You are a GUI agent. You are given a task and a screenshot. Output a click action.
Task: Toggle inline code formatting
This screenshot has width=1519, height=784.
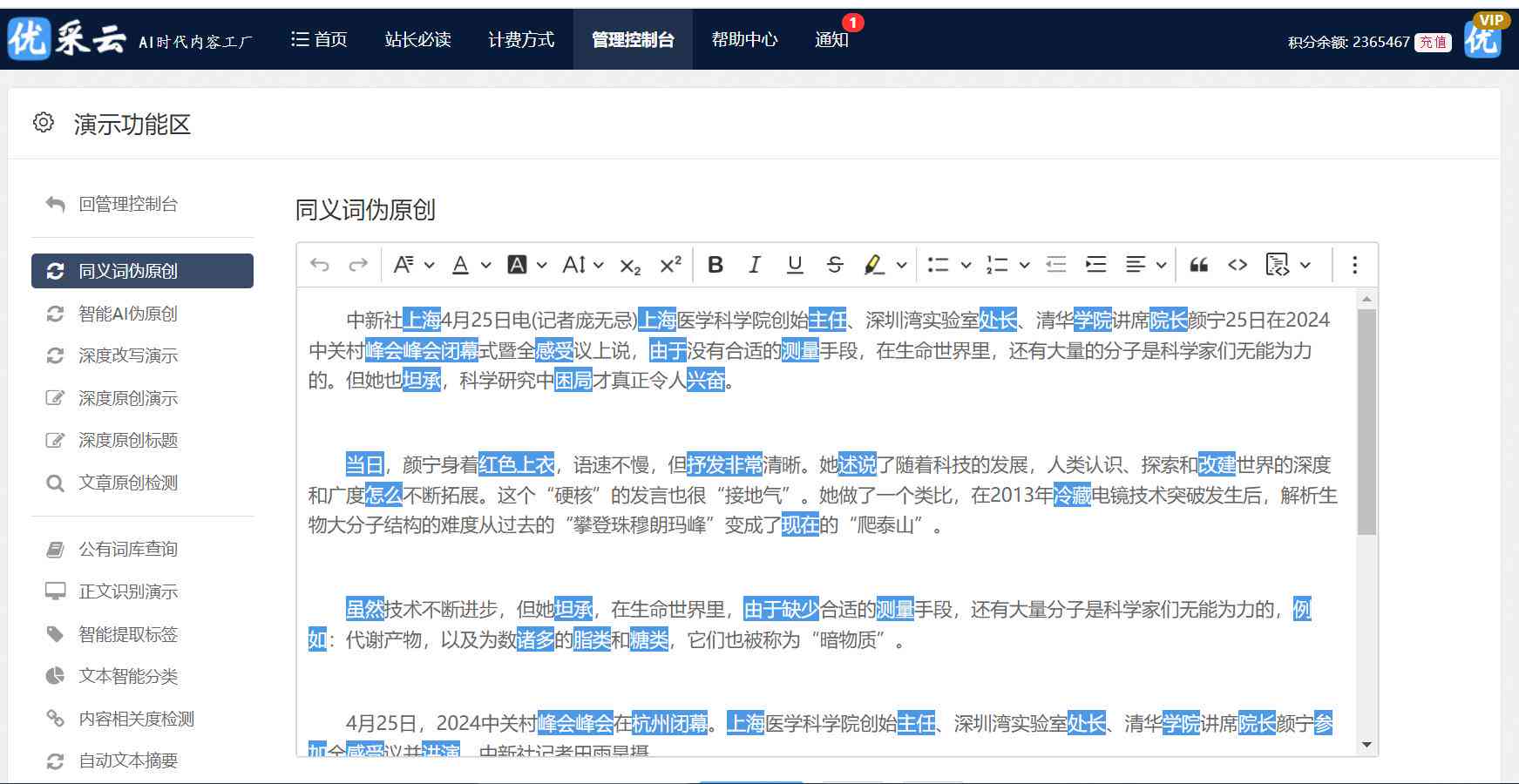pyautogui.click(x=1238, y=265)
